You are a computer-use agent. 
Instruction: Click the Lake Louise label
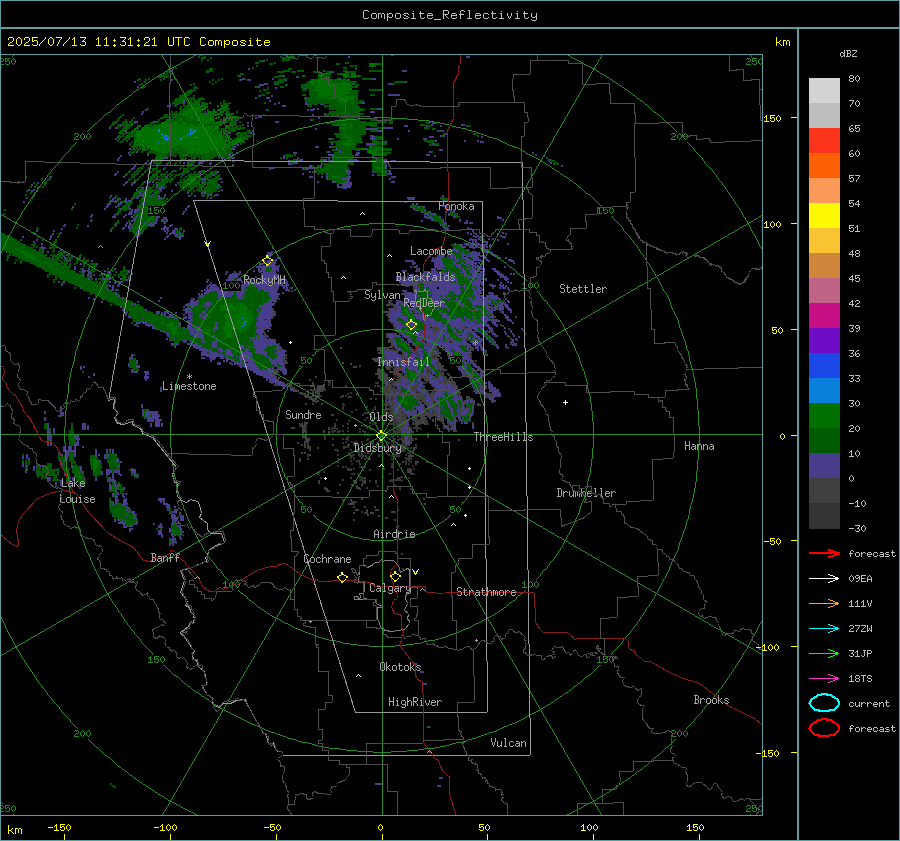click(x=77, y=491)
